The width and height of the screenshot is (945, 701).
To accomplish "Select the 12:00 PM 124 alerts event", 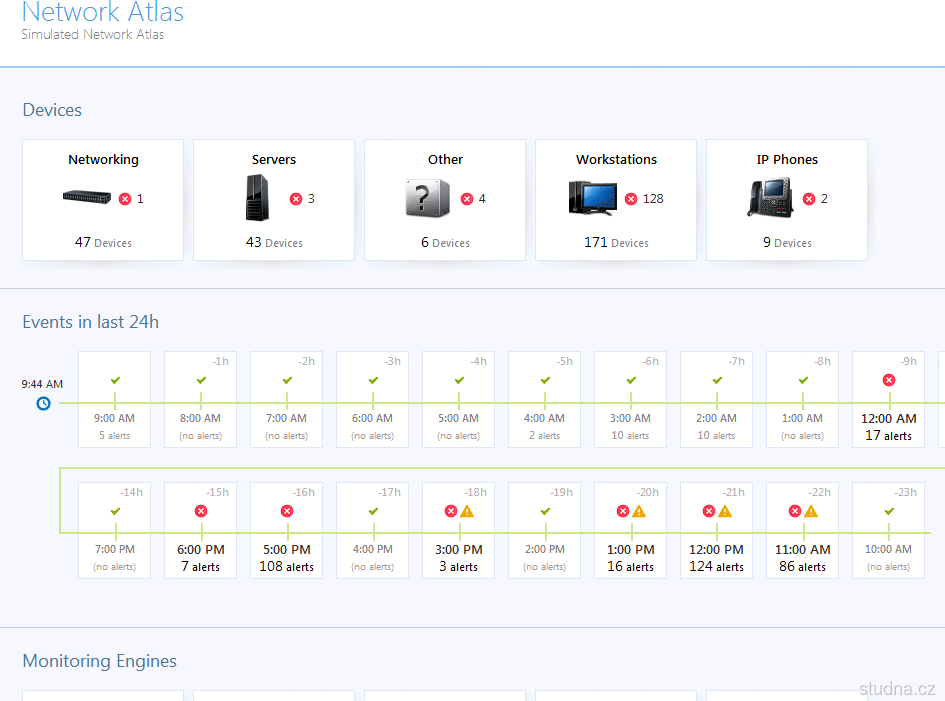I will click(717, 530).
